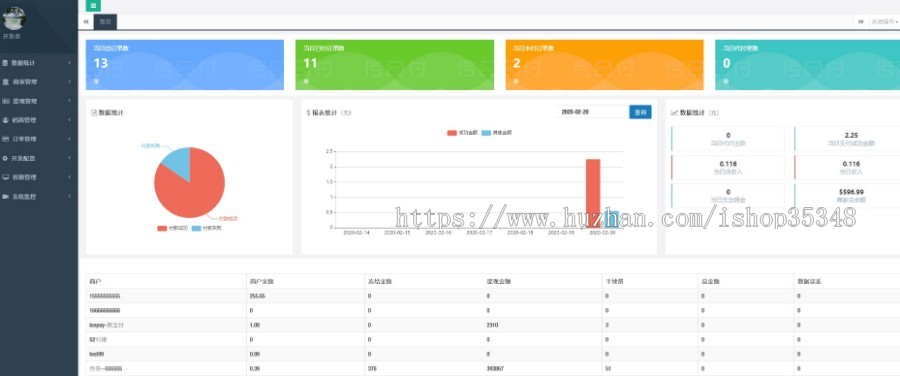
Task: Expand 提现管理 menu via its chevron
Action: click(69, 101)
